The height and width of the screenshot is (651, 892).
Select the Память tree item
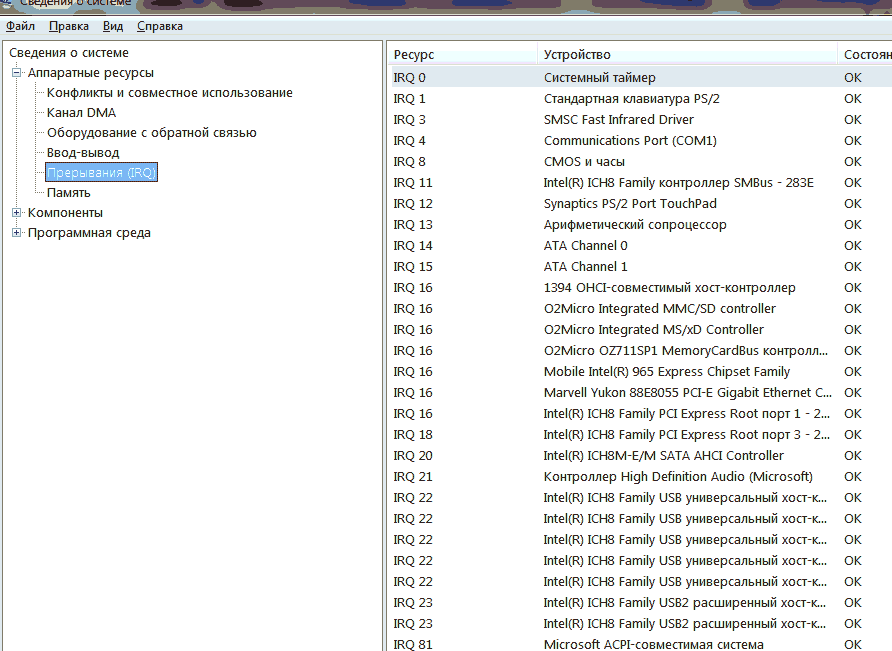[70, 191]
